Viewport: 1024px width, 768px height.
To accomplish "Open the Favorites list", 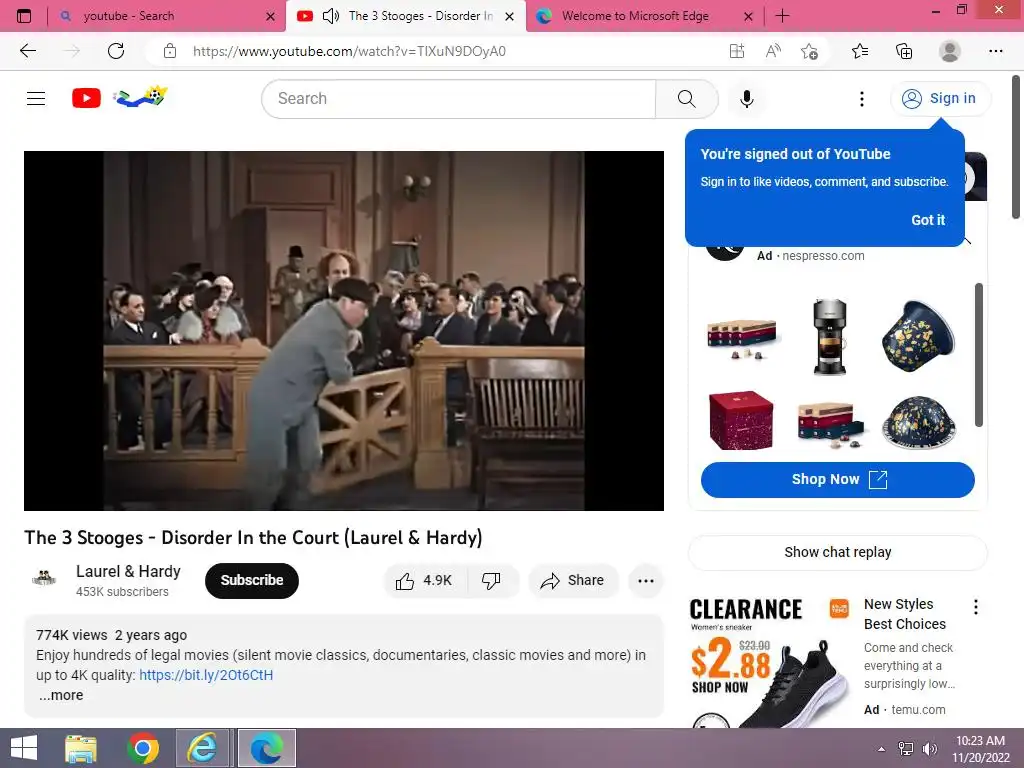I will point(860,51).
